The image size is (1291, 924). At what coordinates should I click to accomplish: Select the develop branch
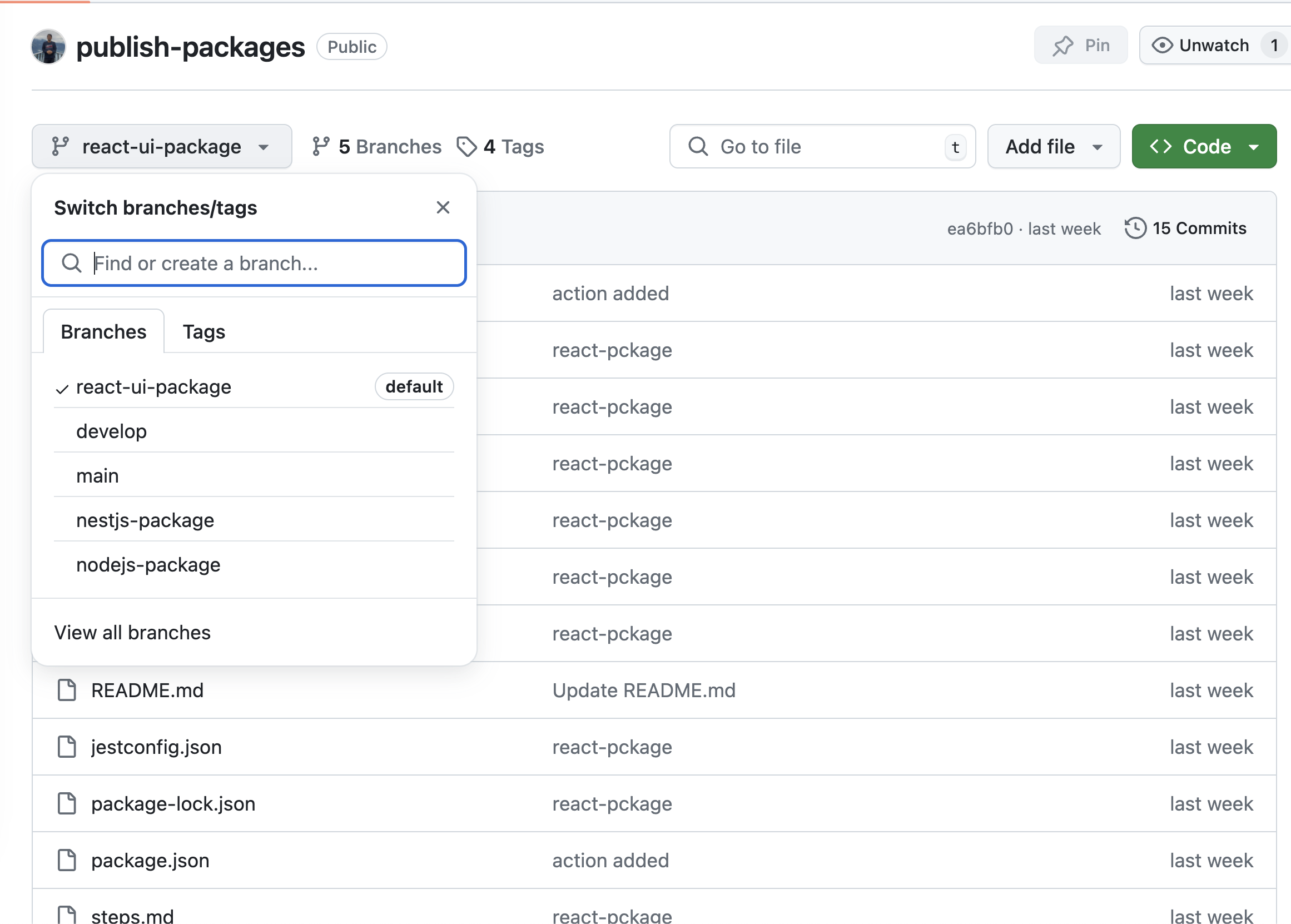[x=112, y=431]
